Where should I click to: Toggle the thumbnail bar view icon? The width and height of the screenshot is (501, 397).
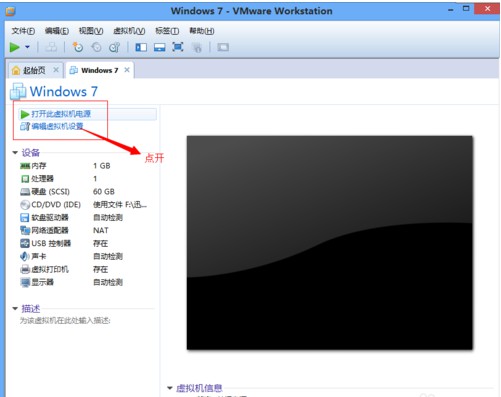(160, 47)
